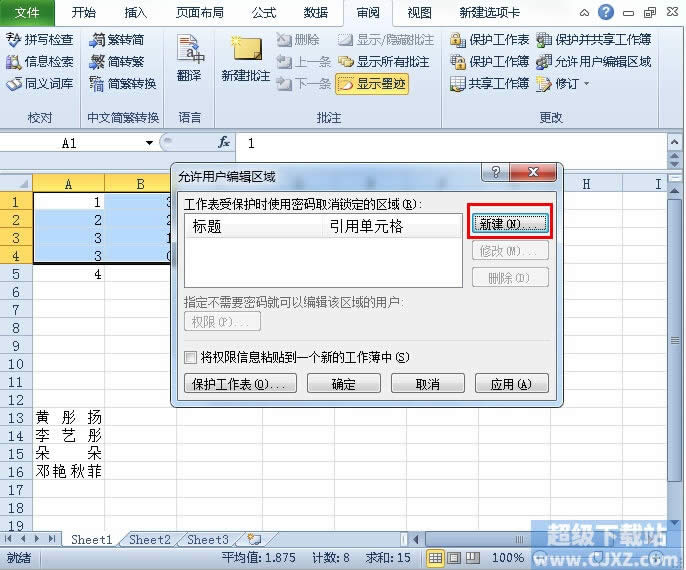
Task: Open the Excel help question icon
Action: [x=606, y=12]
